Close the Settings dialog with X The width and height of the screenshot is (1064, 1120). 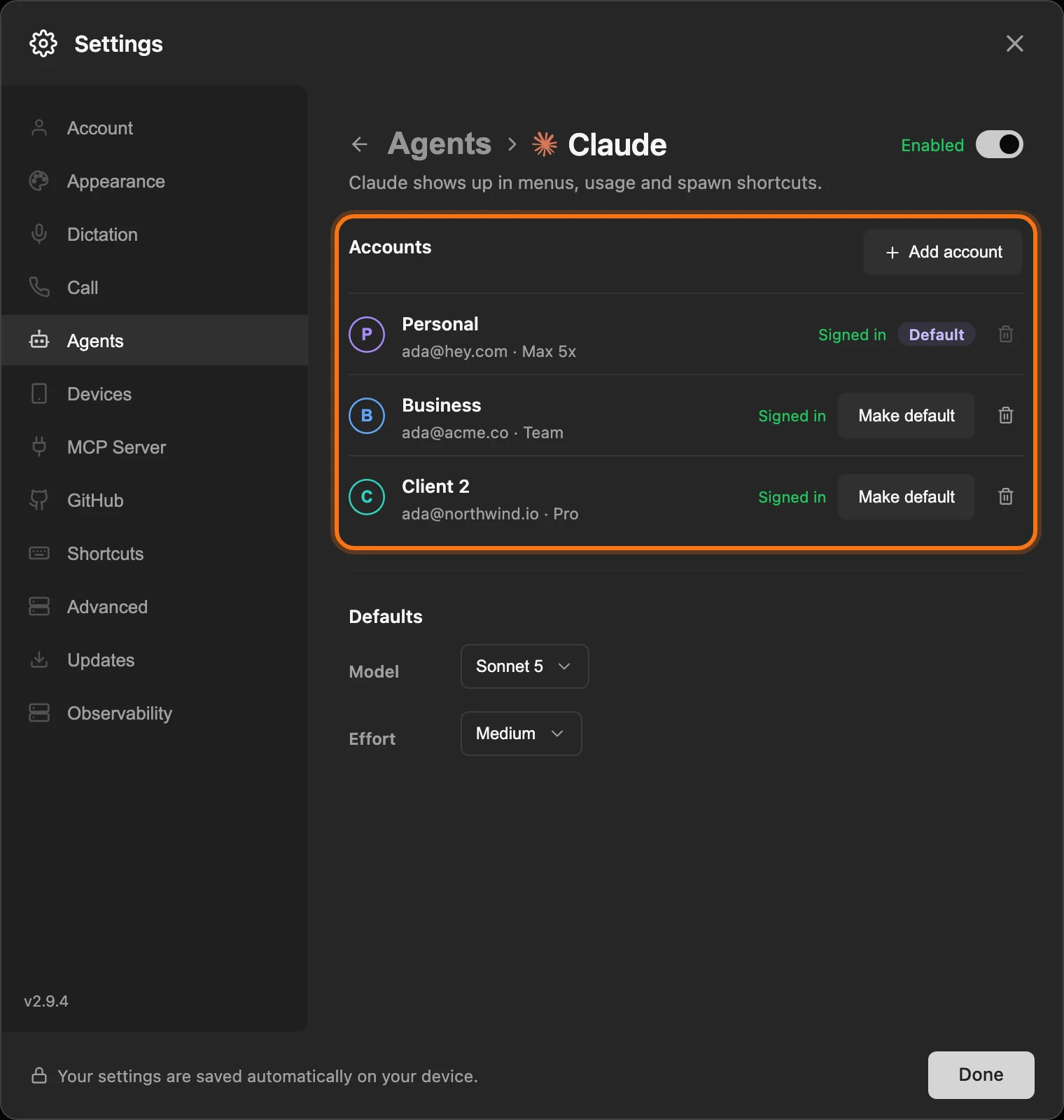pyautogui.click(x=1015, y=43)
